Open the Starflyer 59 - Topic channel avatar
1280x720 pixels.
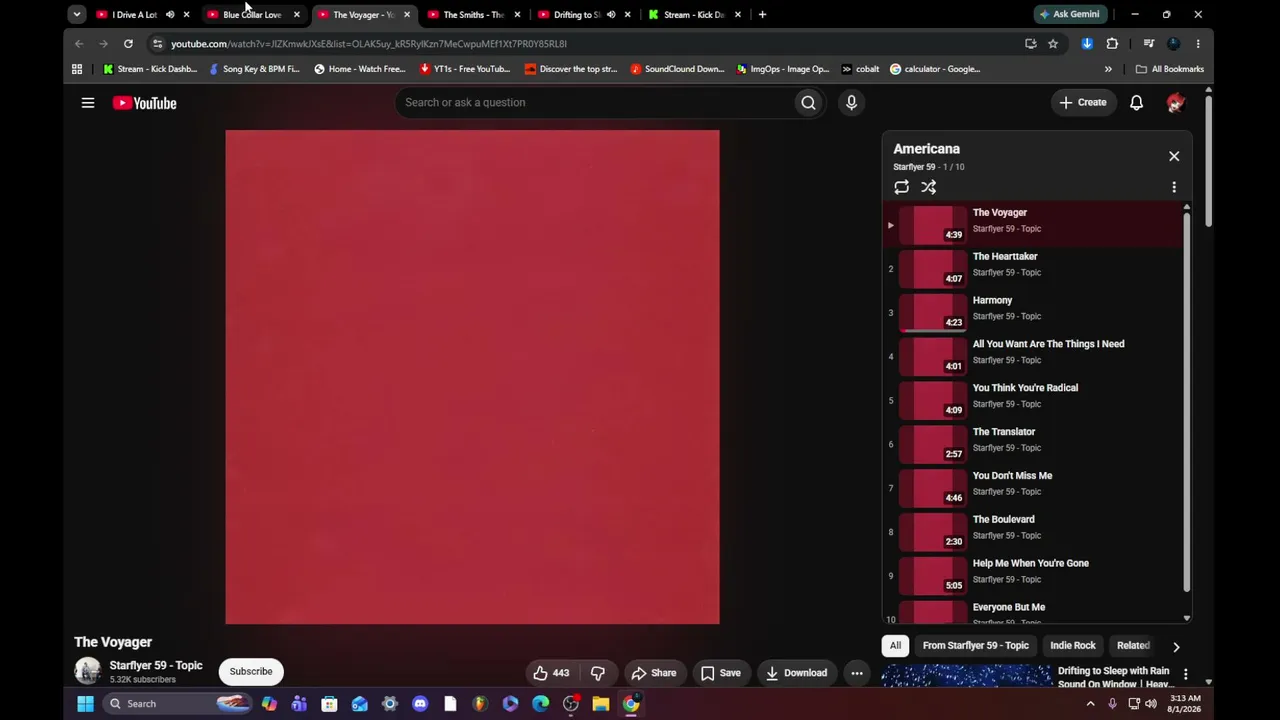pyautogui.click(x=88, y=671)
